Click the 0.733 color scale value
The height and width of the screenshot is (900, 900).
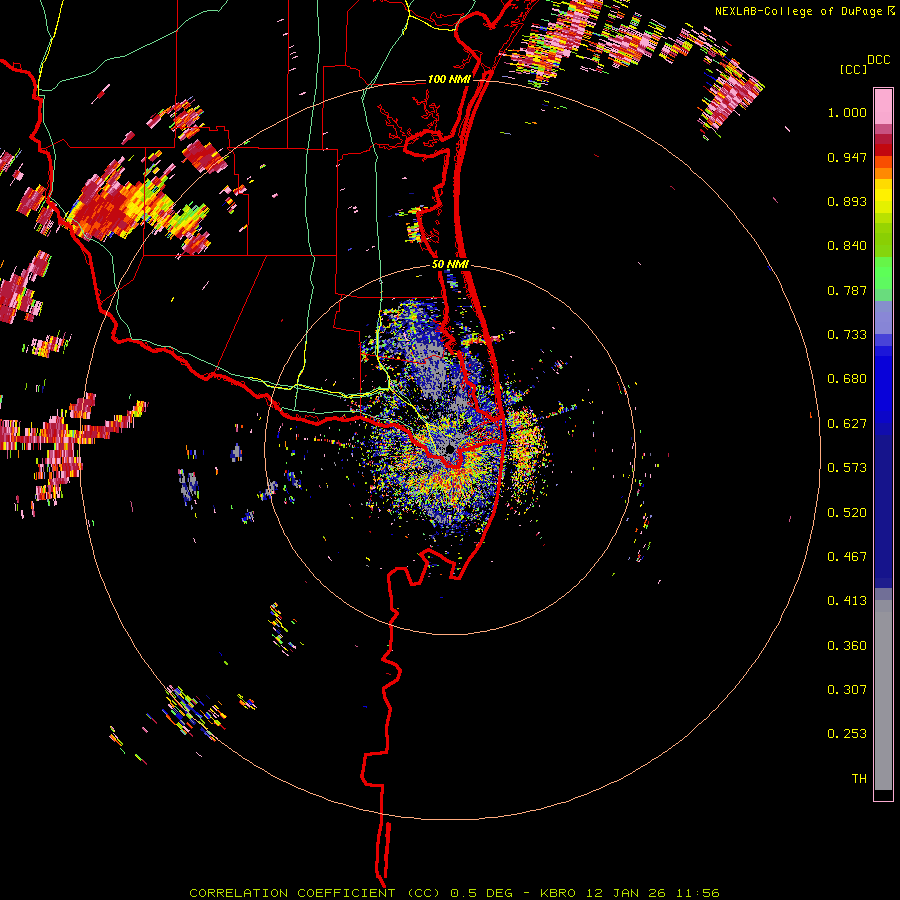847,335
